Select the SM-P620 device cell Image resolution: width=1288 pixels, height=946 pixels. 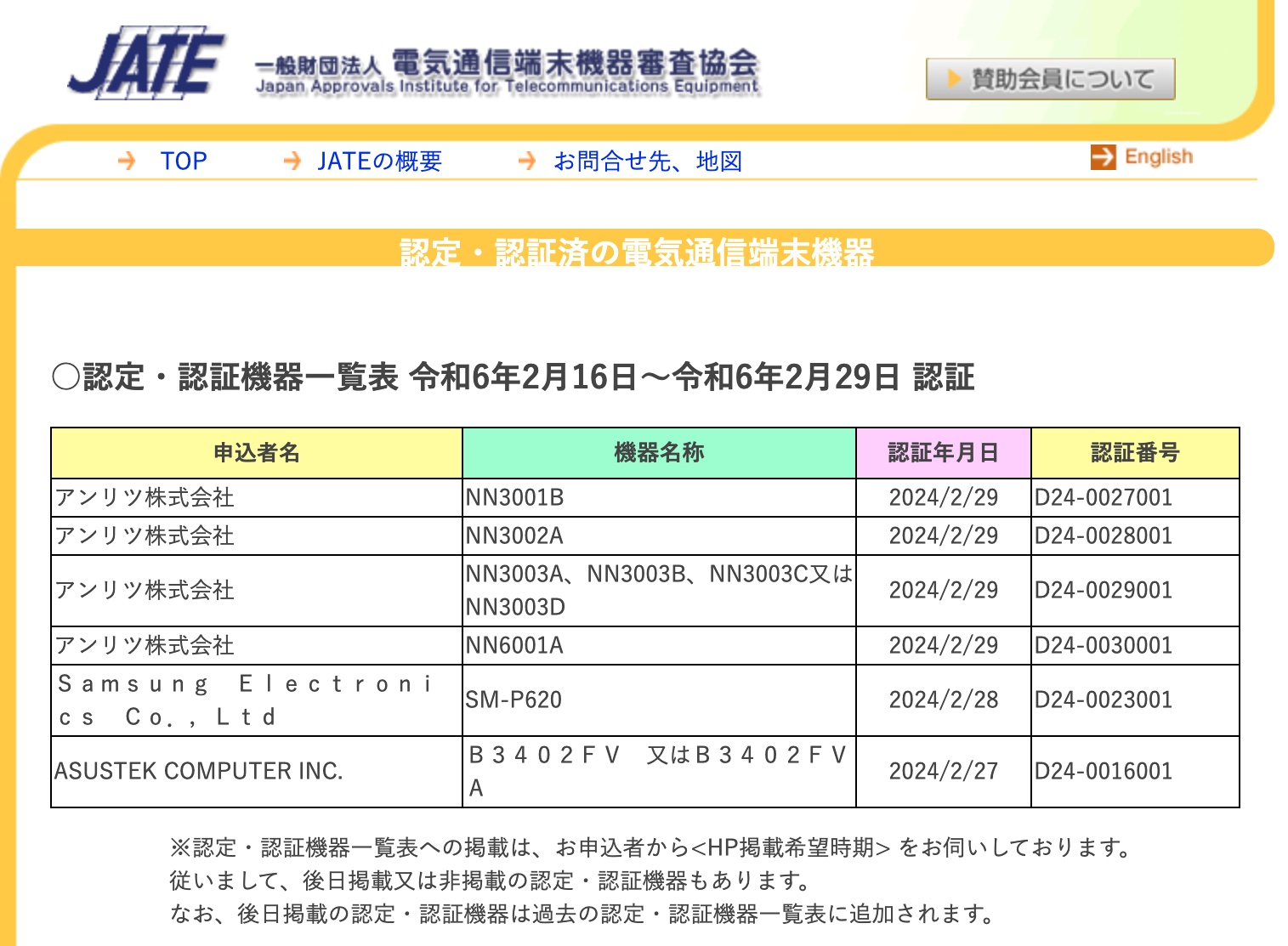click(659, 700)
